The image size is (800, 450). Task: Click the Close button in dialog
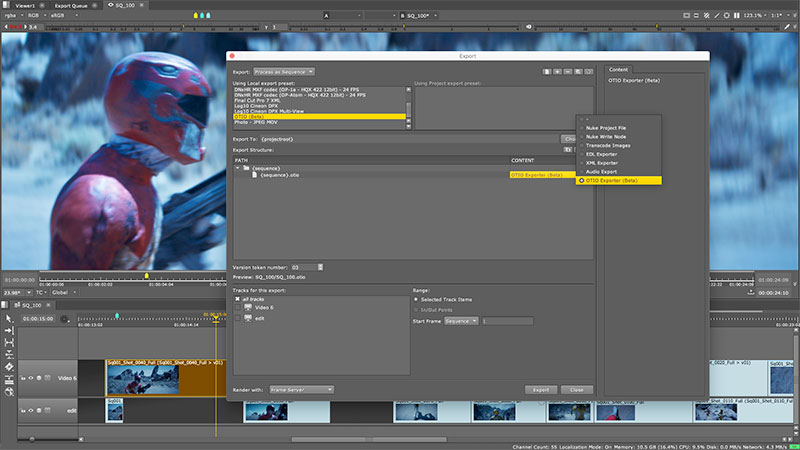tap(577, 390)
